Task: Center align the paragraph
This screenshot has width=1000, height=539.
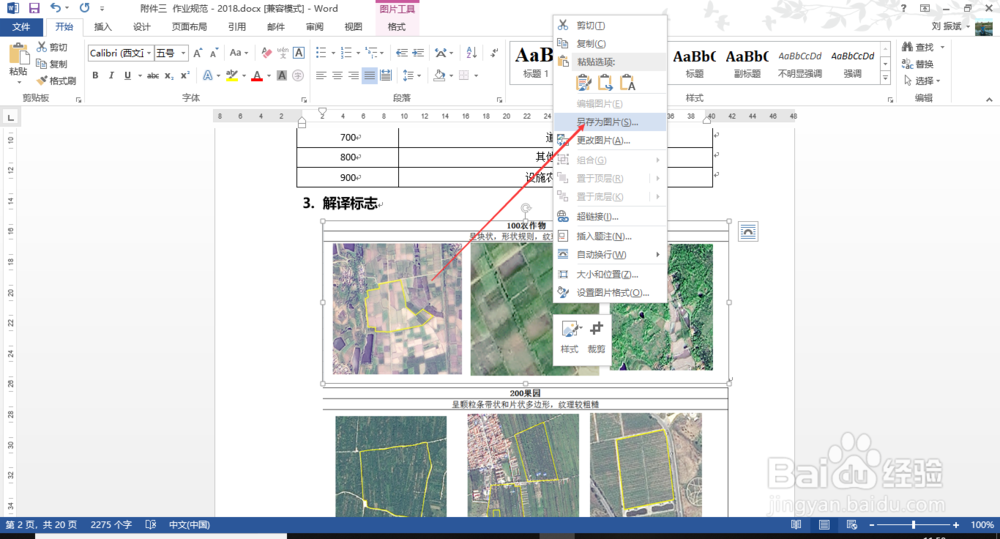Action: pyautogui.click(x=337, y=76)
